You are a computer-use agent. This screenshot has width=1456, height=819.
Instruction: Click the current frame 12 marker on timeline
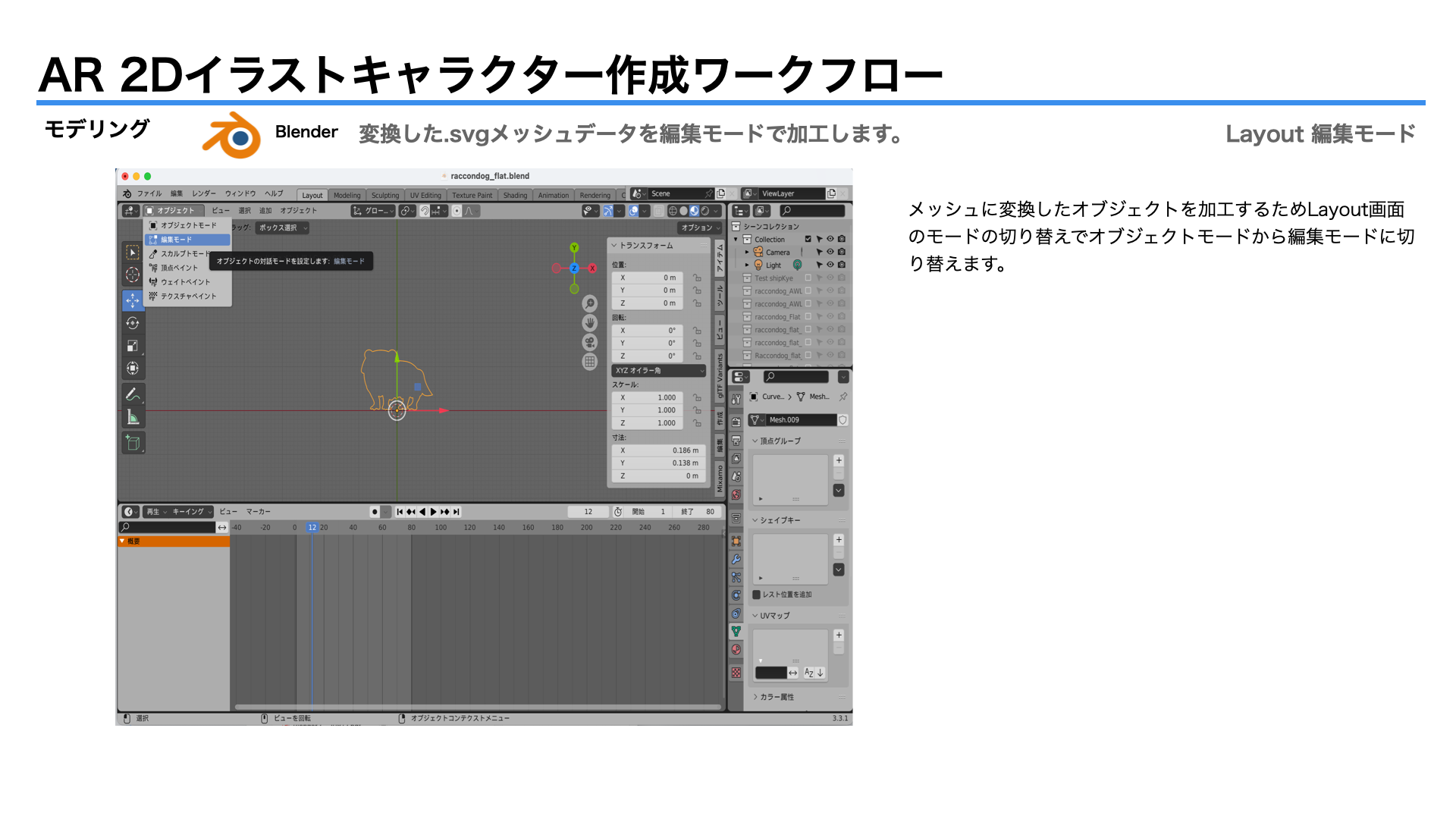pos(312,528)
